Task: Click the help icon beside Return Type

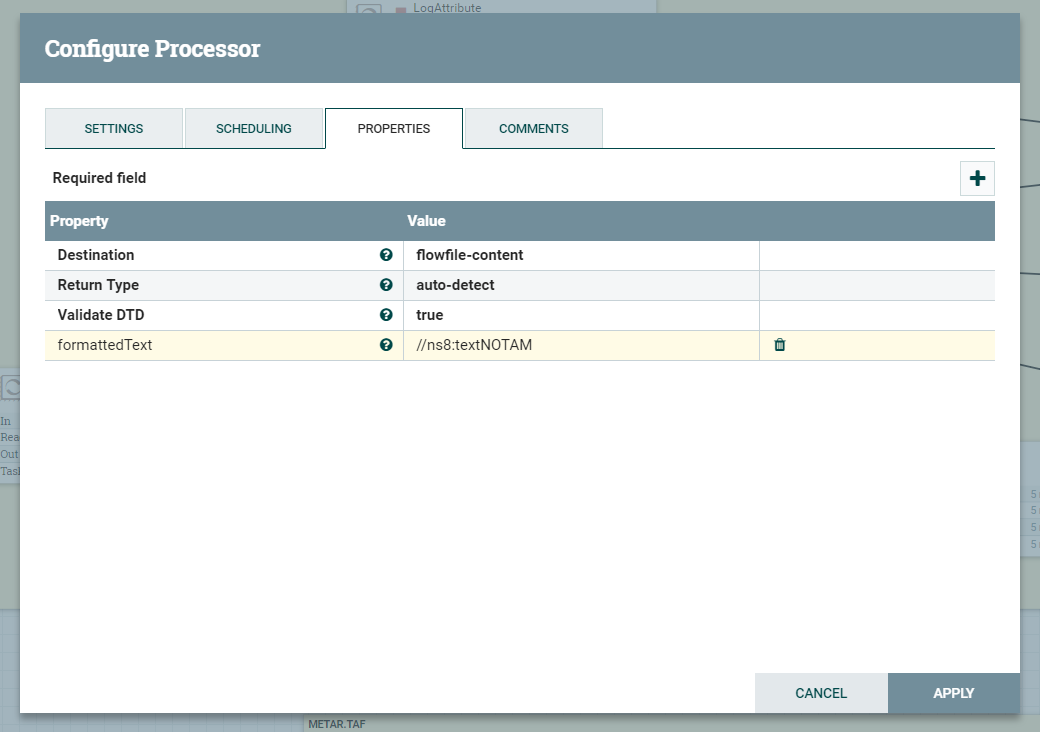Action: tap(386, 285)
